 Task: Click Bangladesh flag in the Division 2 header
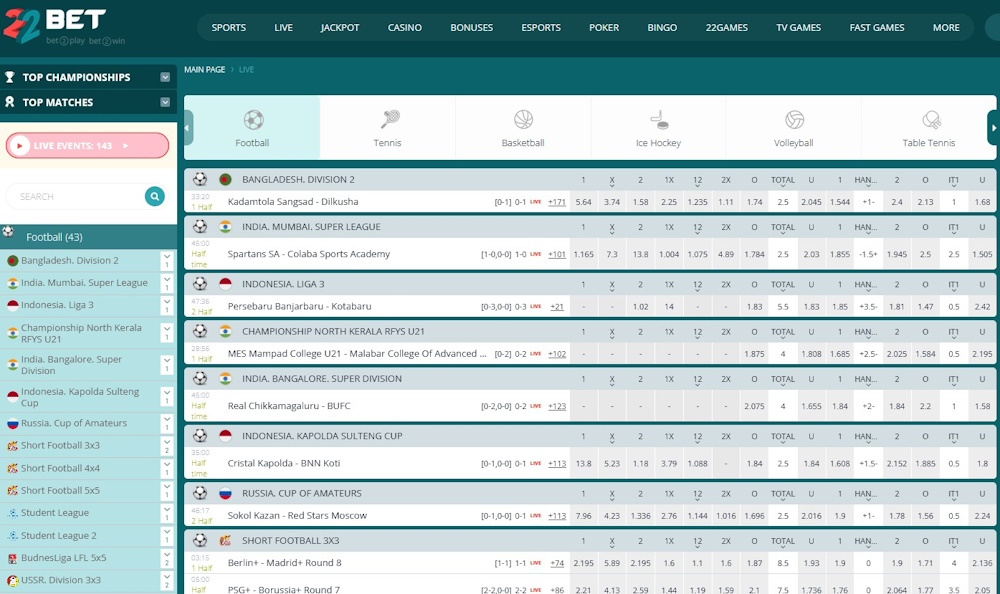[x=225, y=179]
